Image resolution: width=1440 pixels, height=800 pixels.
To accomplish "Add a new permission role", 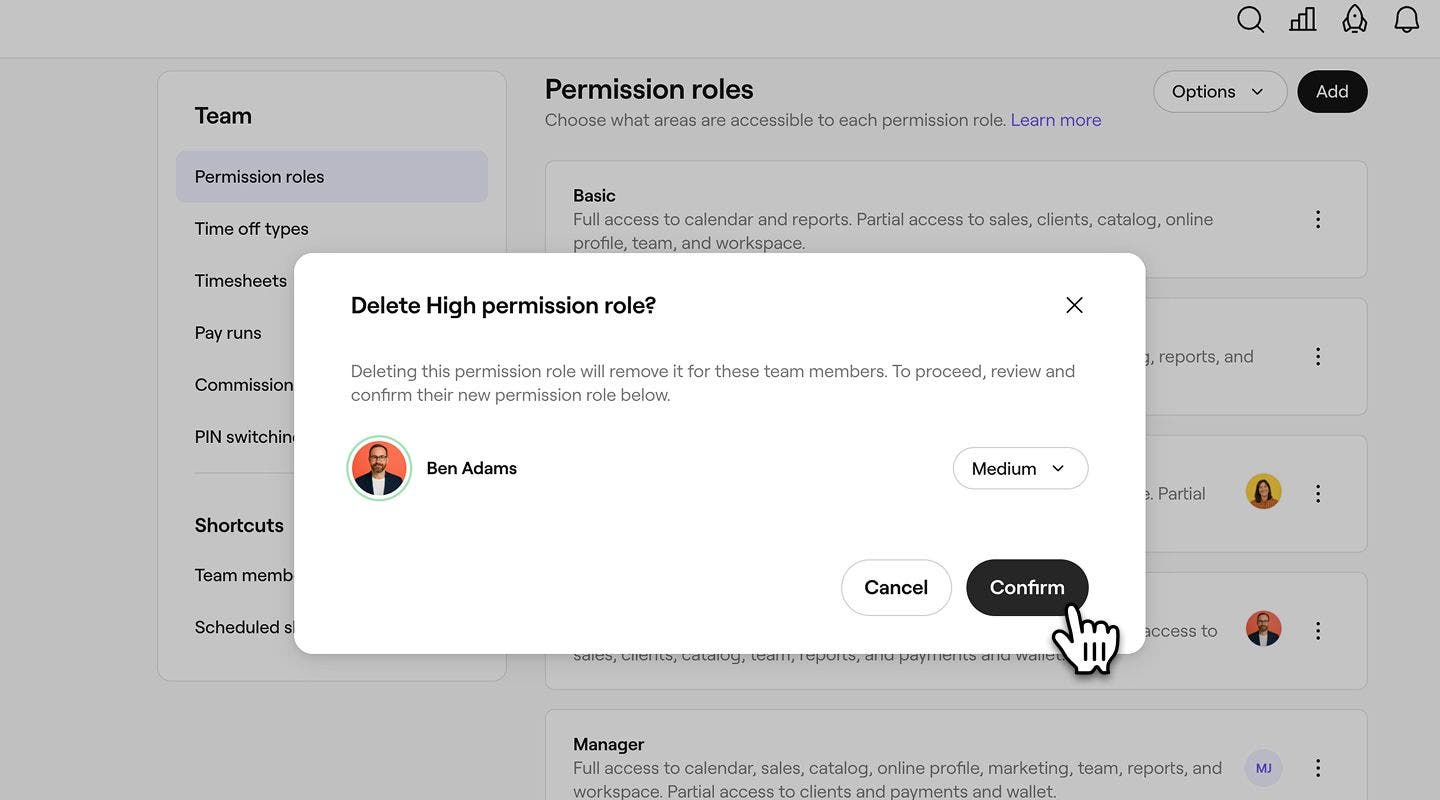I will [x=1332, y=91].
